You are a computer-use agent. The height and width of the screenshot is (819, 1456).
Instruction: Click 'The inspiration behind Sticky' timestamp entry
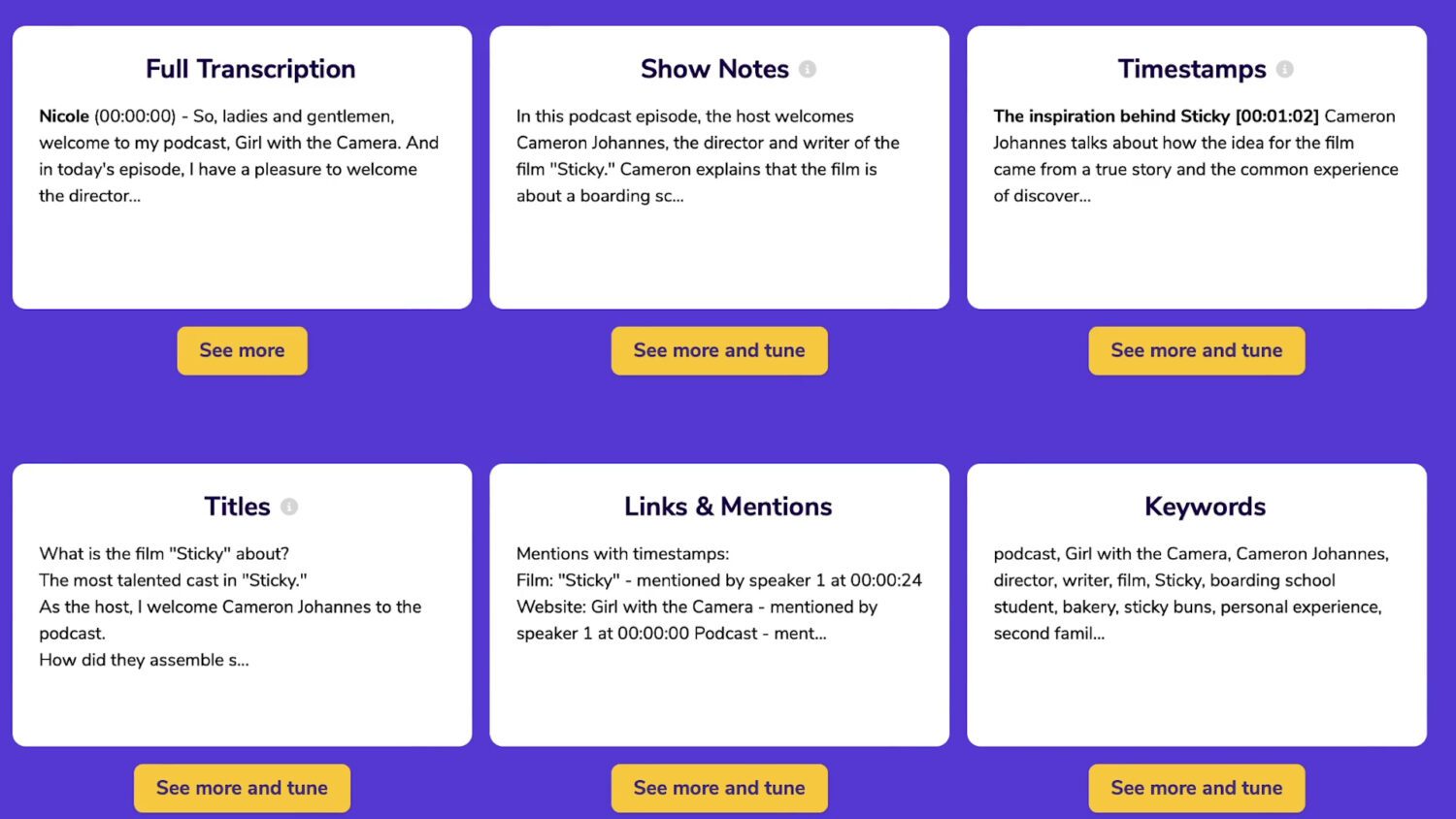point(1156,116)
